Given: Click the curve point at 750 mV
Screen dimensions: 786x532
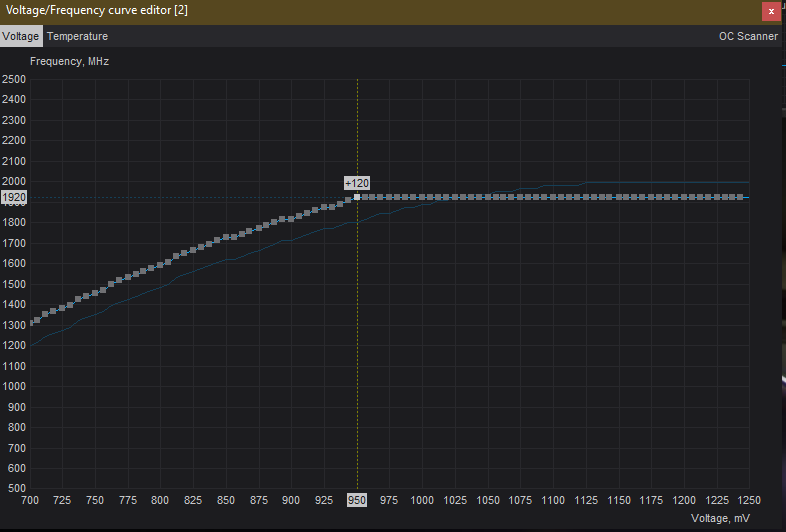Looking at the screenshot, I should [95, 293].
